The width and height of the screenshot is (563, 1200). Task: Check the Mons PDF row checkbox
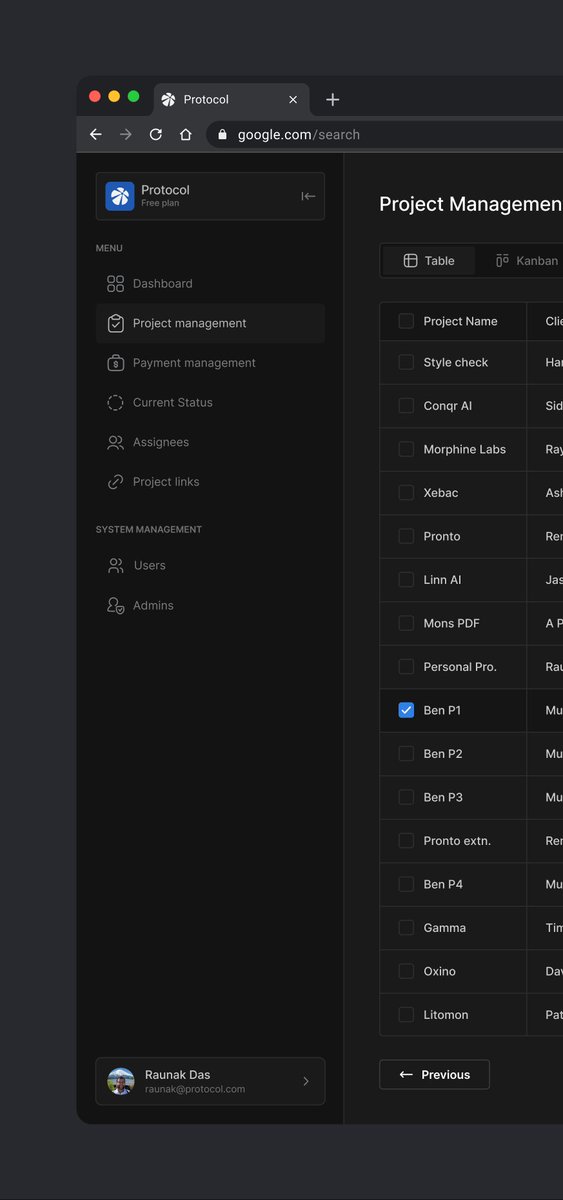click(x=406, y=623)
